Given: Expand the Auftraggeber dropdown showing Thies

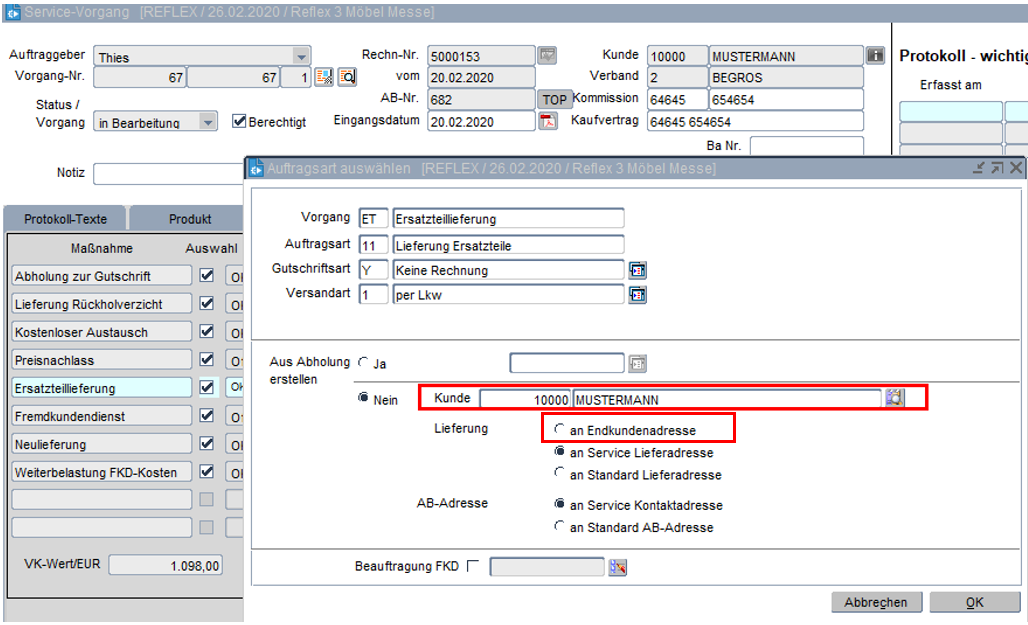Looking at the screenshot, I should click(301, 57).
